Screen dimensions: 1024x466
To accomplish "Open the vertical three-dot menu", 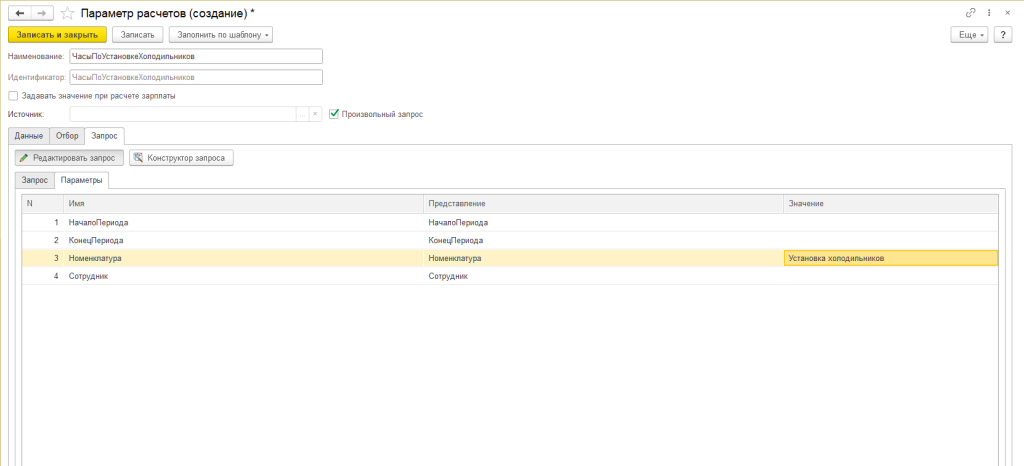I will 989,13.
